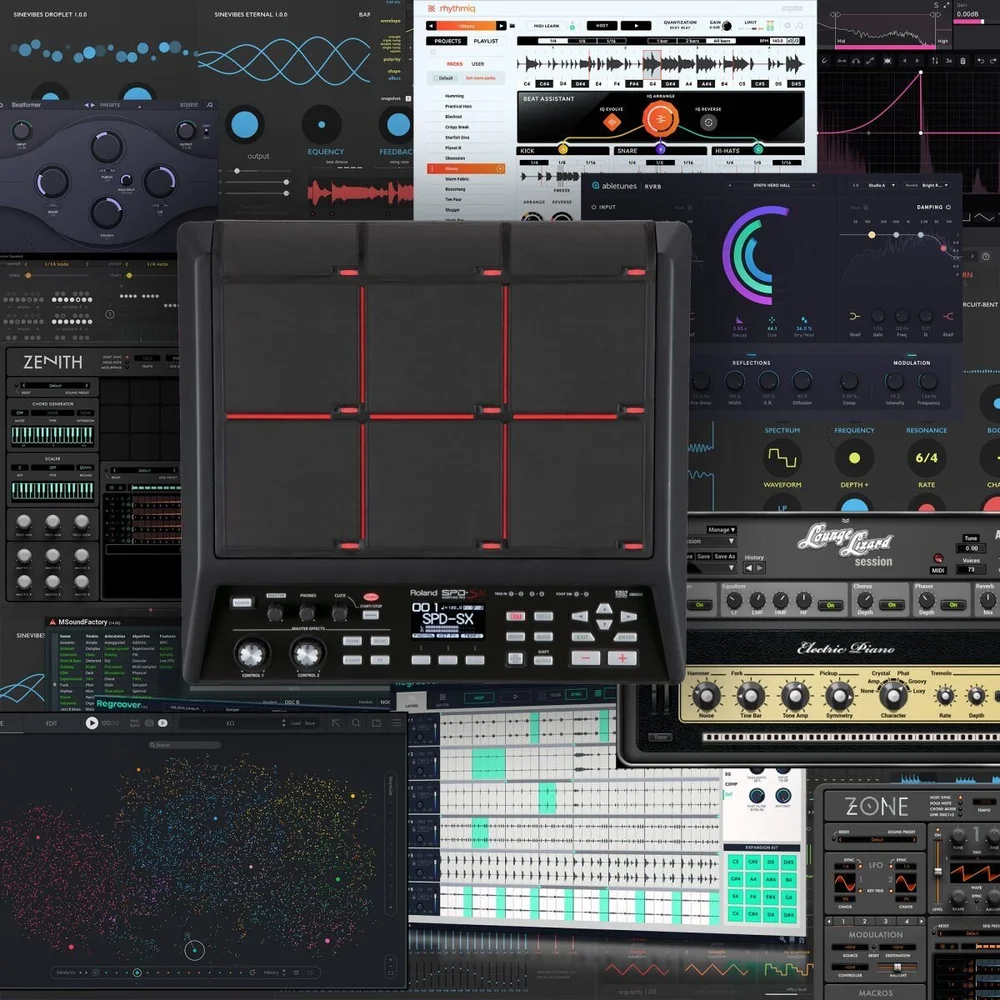
Task: Toggle the Chorus On switch in Lounge Lizard
Action: [x=892, y=605]
